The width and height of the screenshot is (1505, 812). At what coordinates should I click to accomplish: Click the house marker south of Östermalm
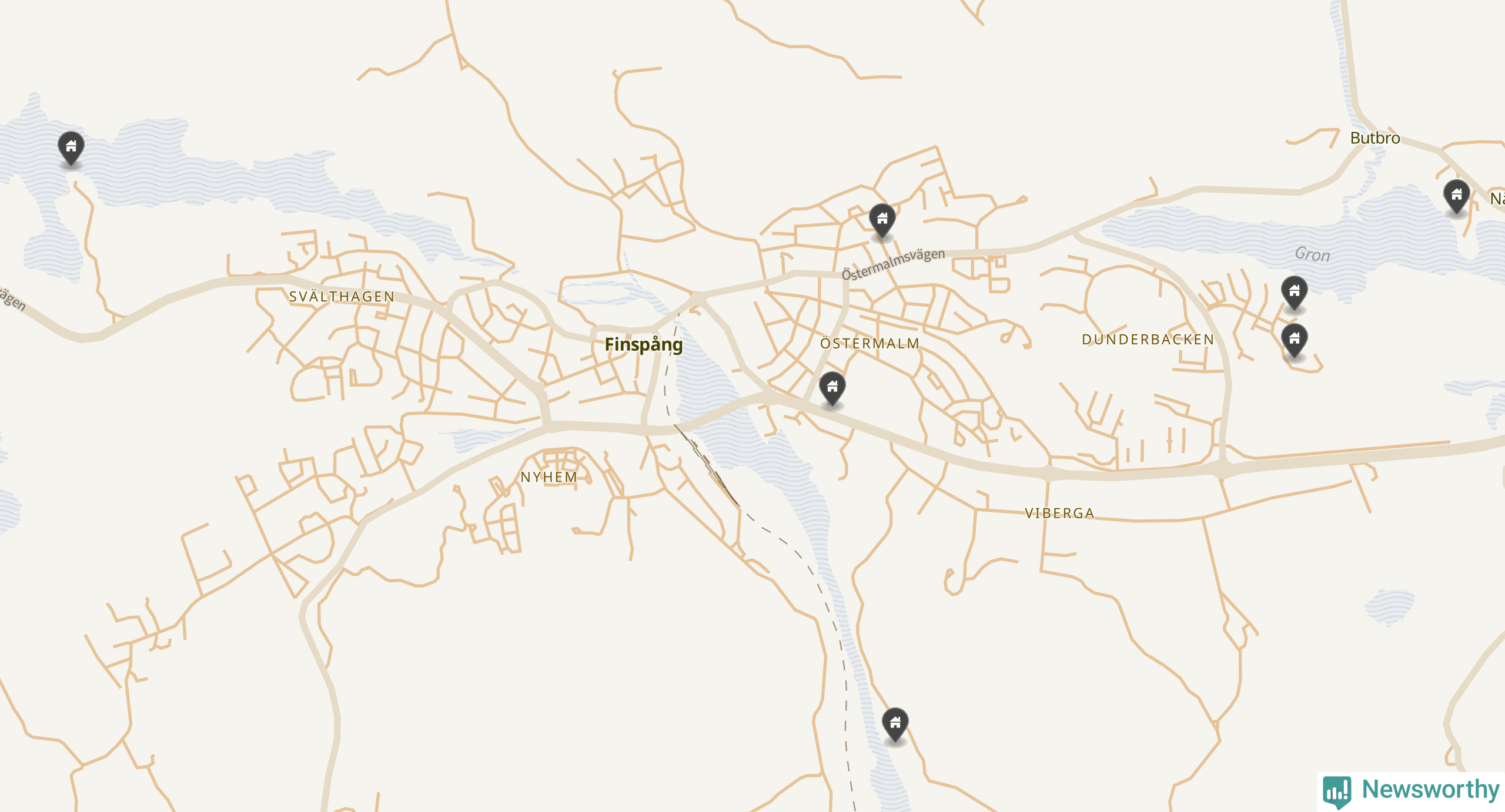[832, 389]
